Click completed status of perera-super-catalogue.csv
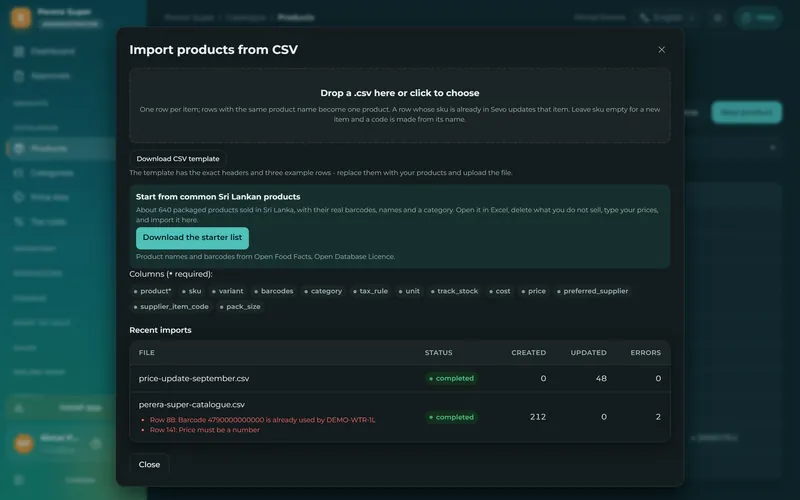Image resolution: width=800 pixels, height=500 pixels. 452,417
